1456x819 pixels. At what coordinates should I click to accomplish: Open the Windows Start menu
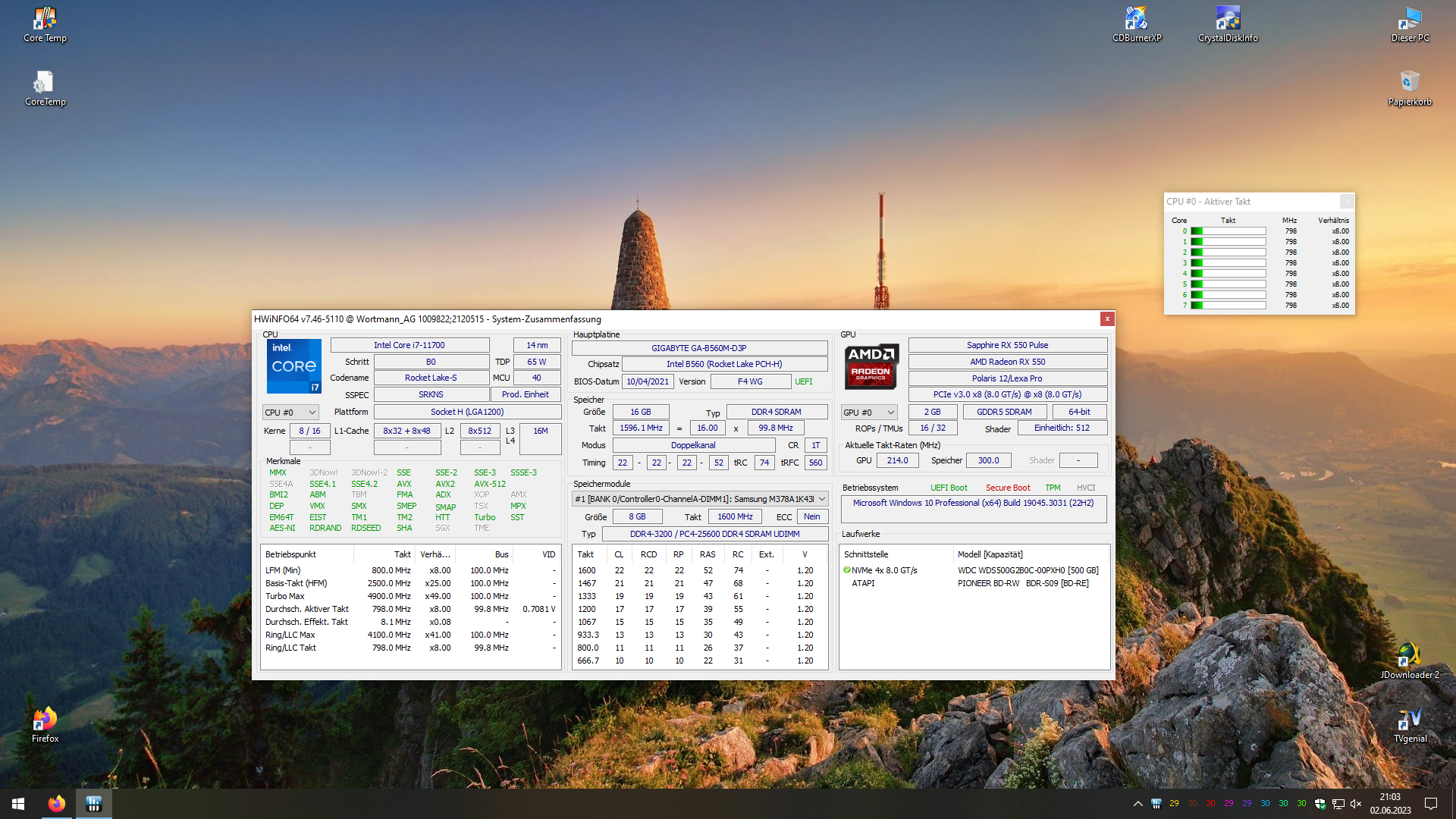[x=18, y=804]
